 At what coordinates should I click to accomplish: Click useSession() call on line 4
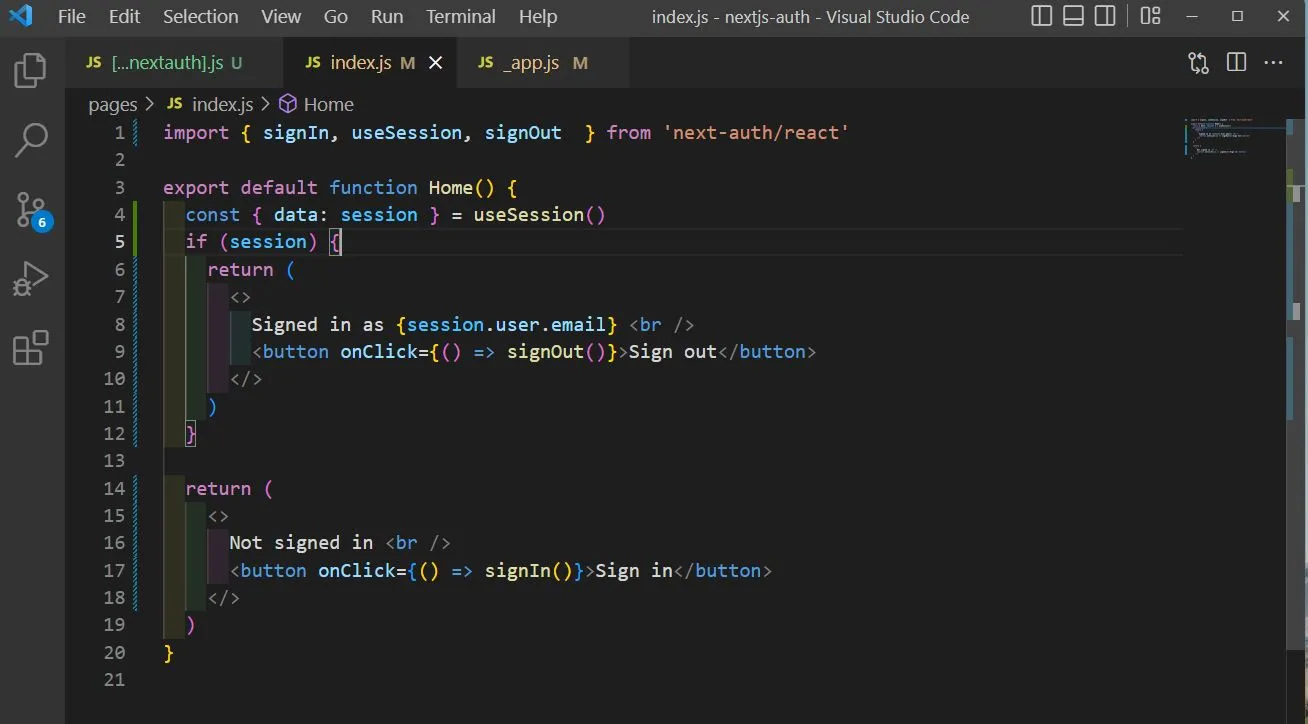click(x=540, y=215)
